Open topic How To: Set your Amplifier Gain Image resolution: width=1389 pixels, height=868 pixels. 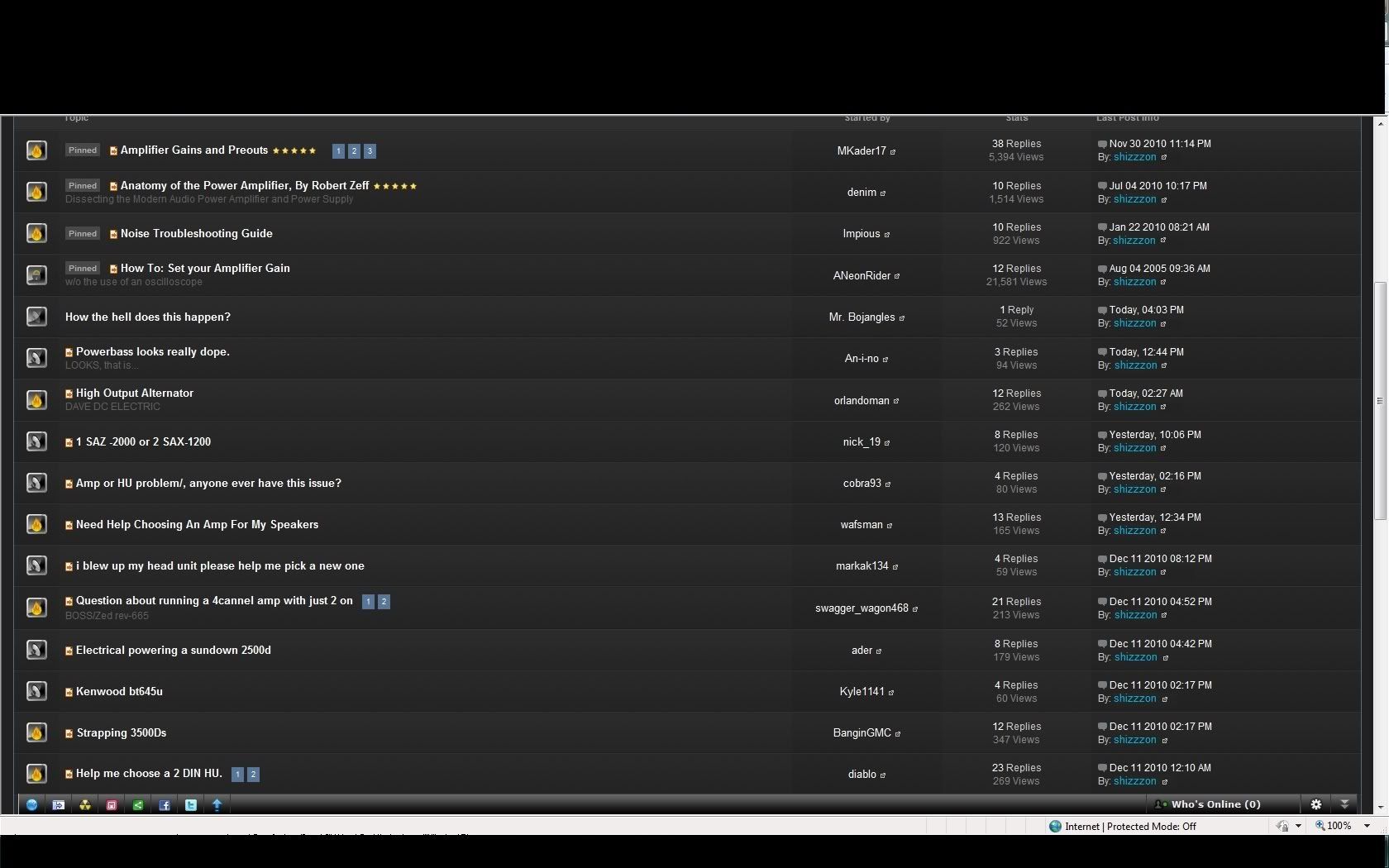pos(205,268)
